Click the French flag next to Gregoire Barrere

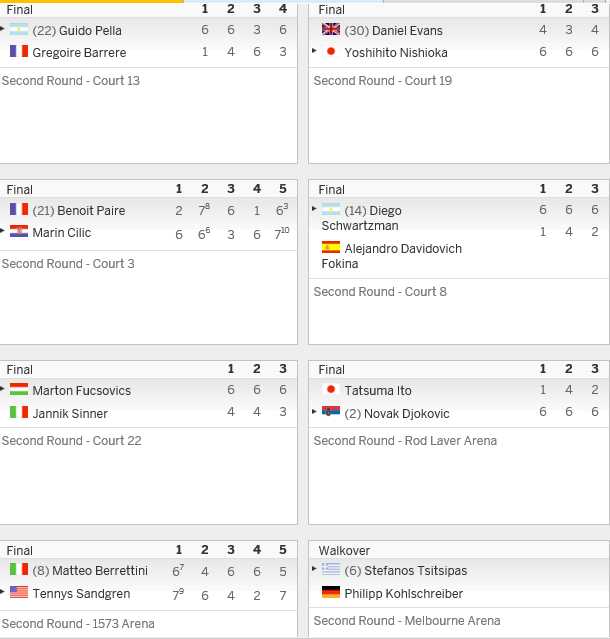19,51
